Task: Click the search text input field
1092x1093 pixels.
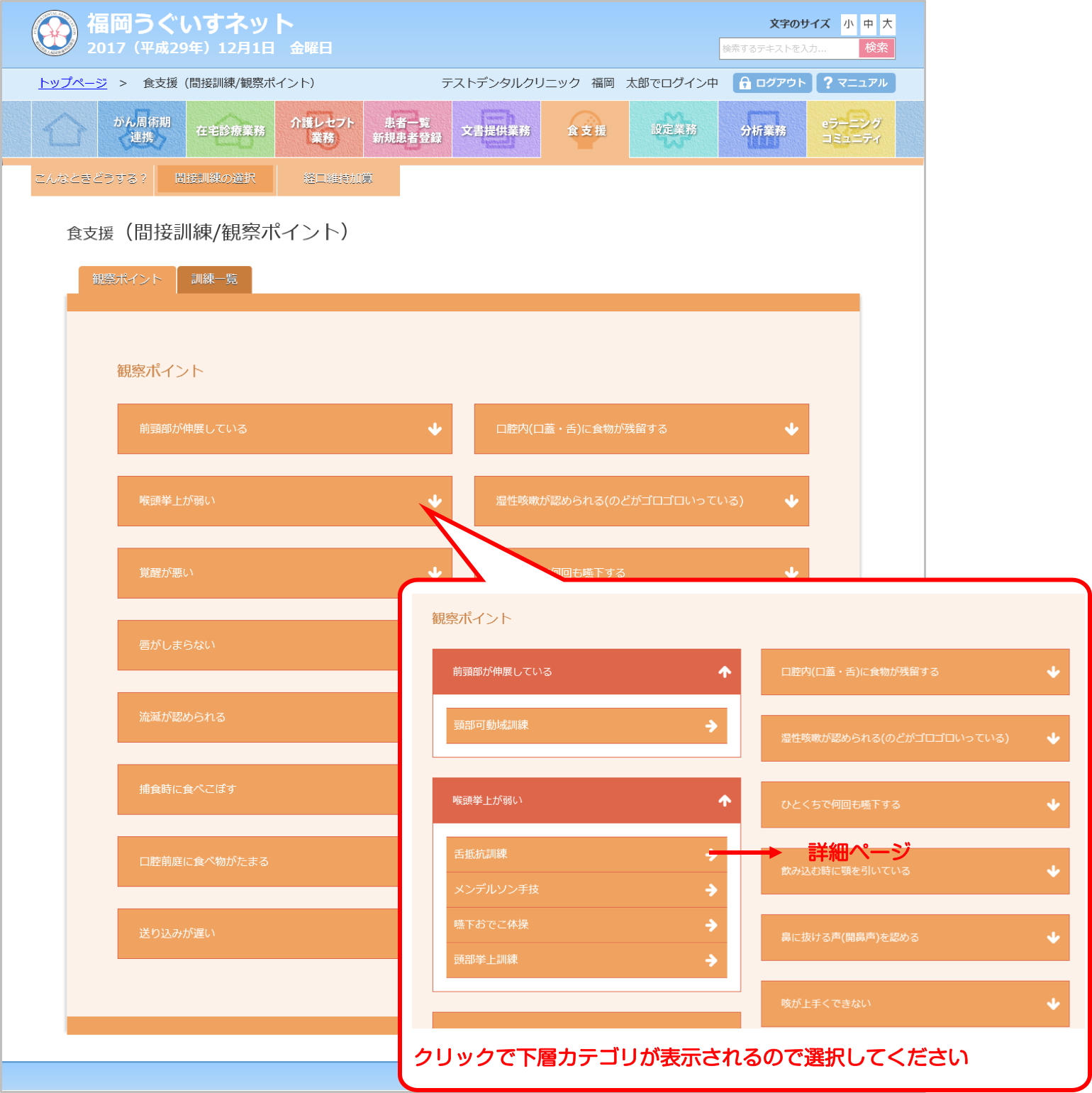Action: (789, 48)
